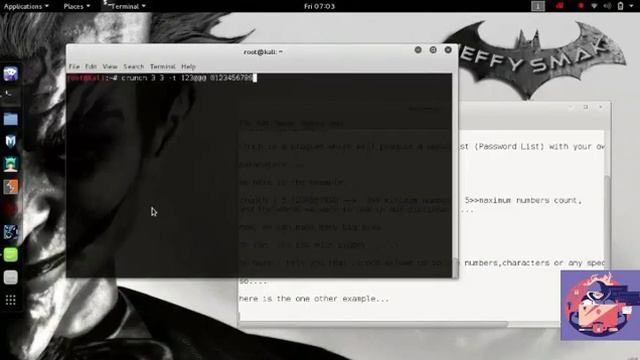Open the Terminal menu in the terminal window
Viewport: 640px width, 360px height.
point(162,67)
